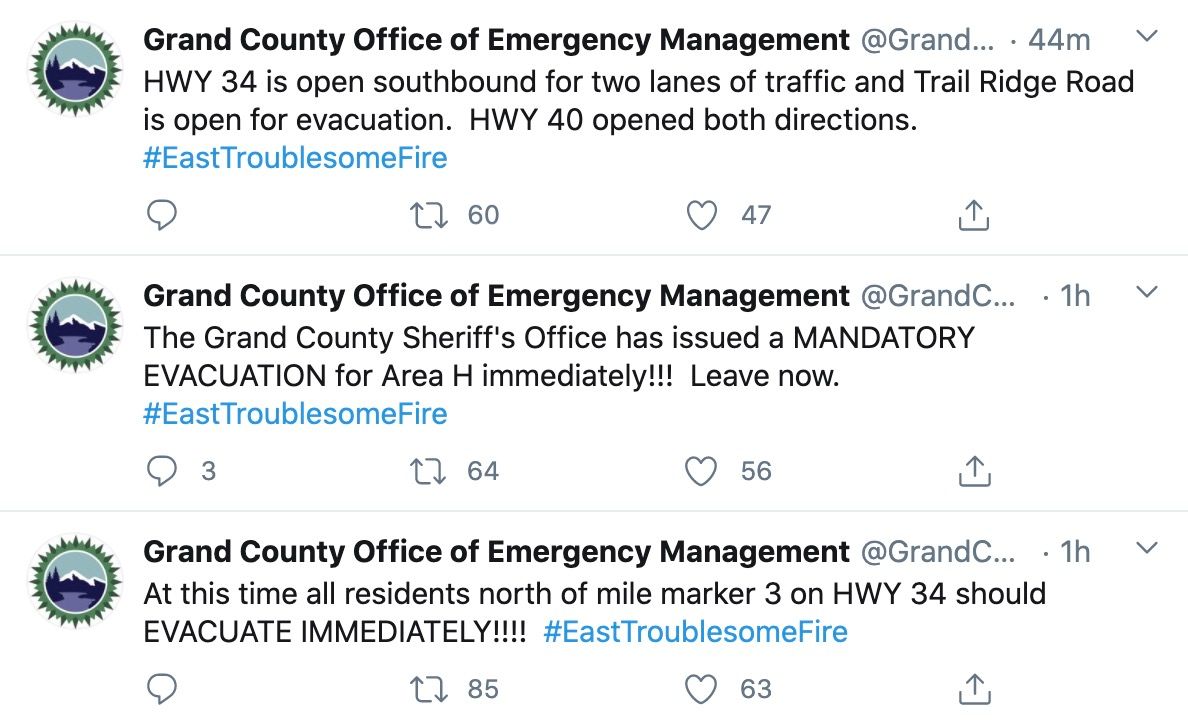Open the Grand County profile avatar on the first tweet

[x=75, y=69]
